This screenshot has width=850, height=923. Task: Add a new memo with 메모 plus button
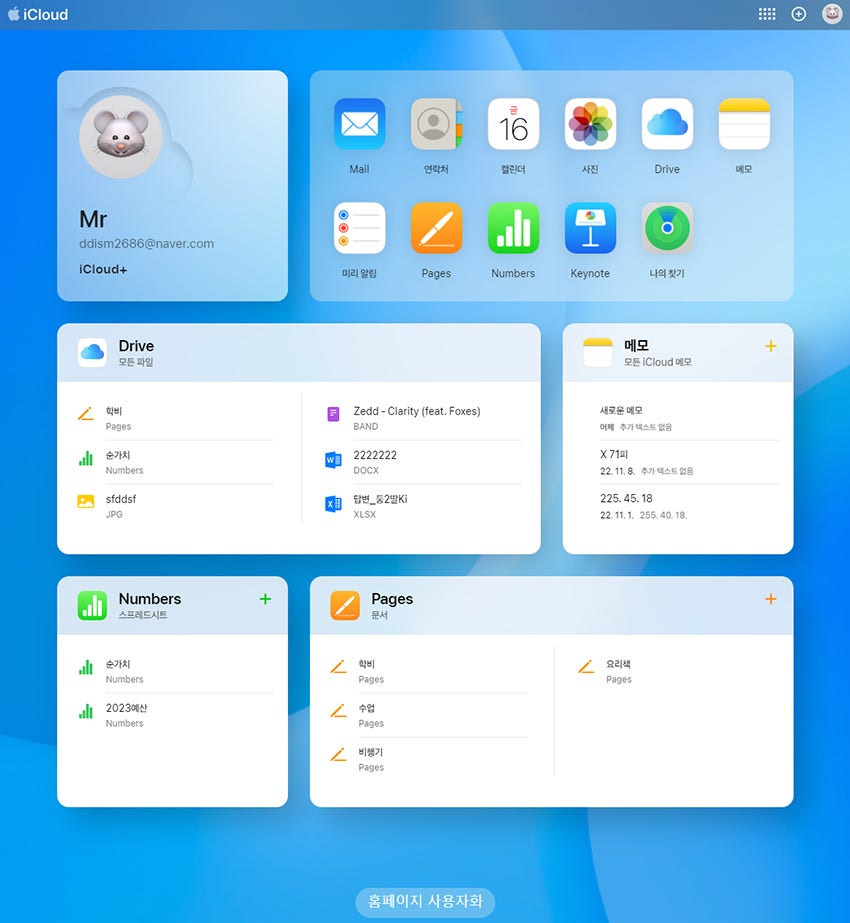pos(771,346)
